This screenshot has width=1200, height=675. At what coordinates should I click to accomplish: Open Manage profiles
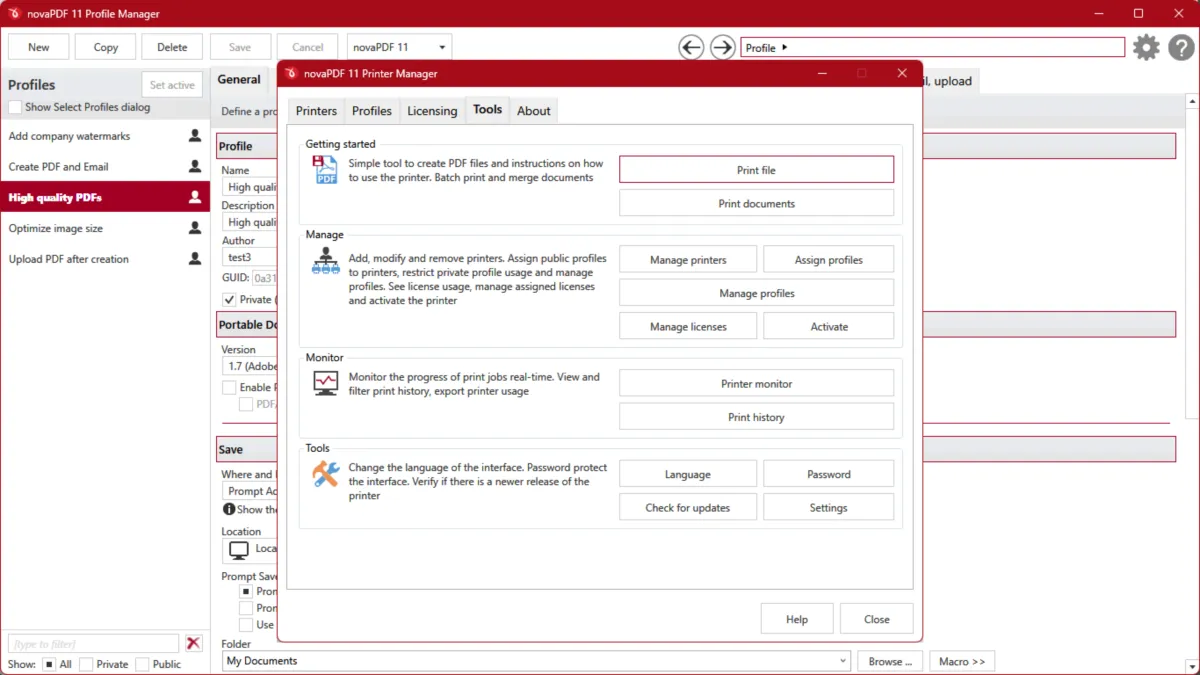[x=756, y=293]
